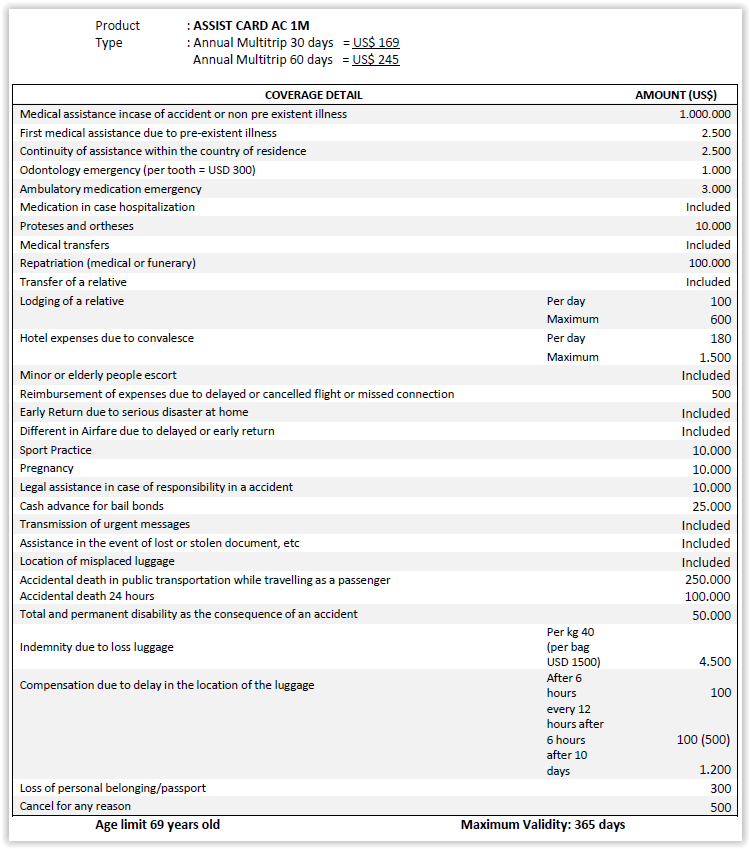750x849 pixels.
Task: Click the 'Pregnancy' row text
Action: 47,468
